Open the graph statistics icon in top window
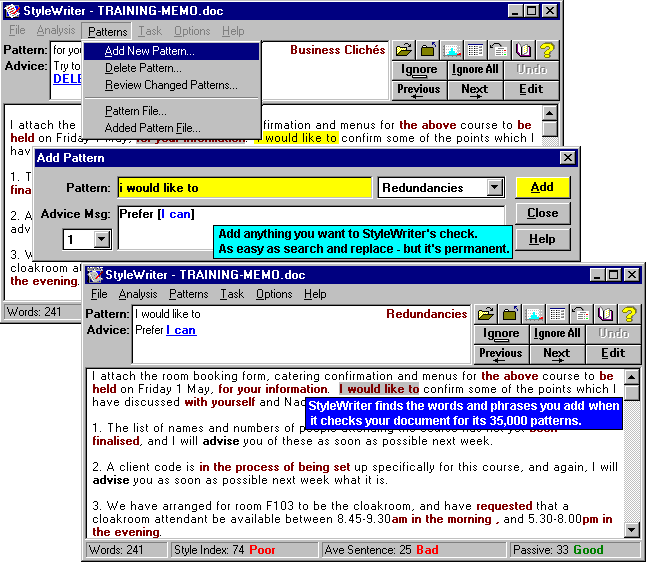 pyautogui.click(x=452, y=50)
